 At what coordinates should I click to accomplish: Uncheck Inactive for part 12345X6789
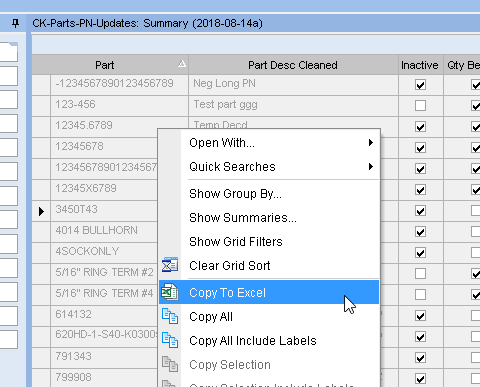[420, 190]
